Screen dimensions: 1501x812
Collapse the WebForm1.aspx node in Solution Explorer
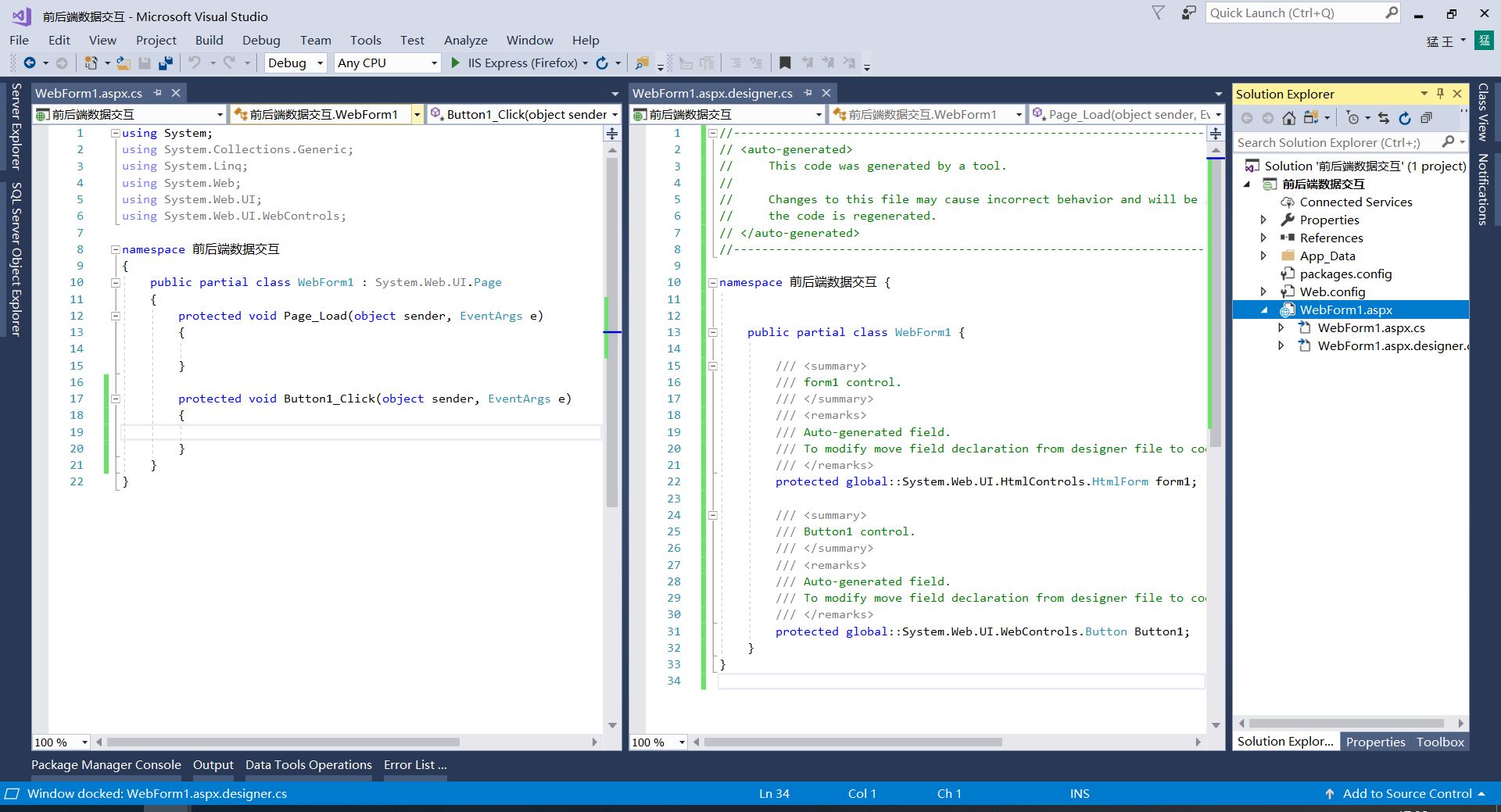(1264, 310)
